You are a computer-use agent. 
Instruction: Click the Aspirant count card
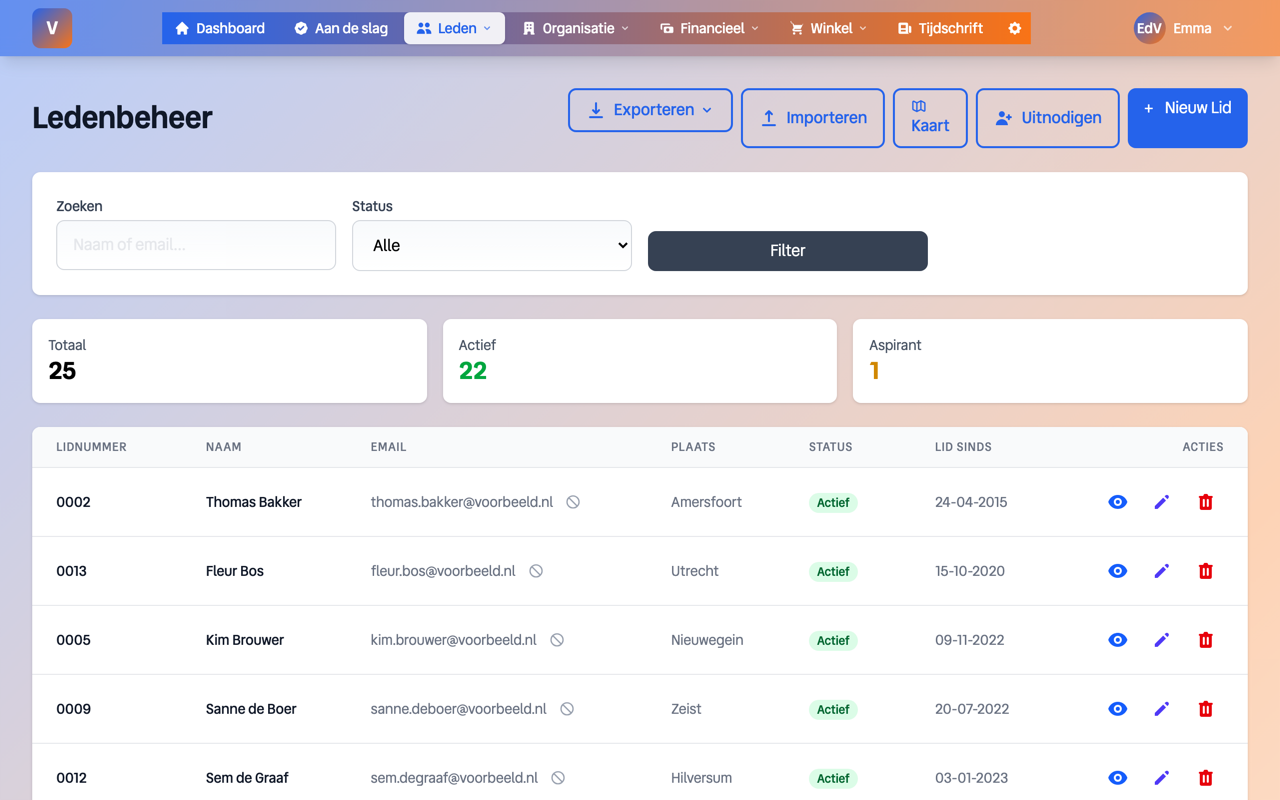(x=1050, y=361)
